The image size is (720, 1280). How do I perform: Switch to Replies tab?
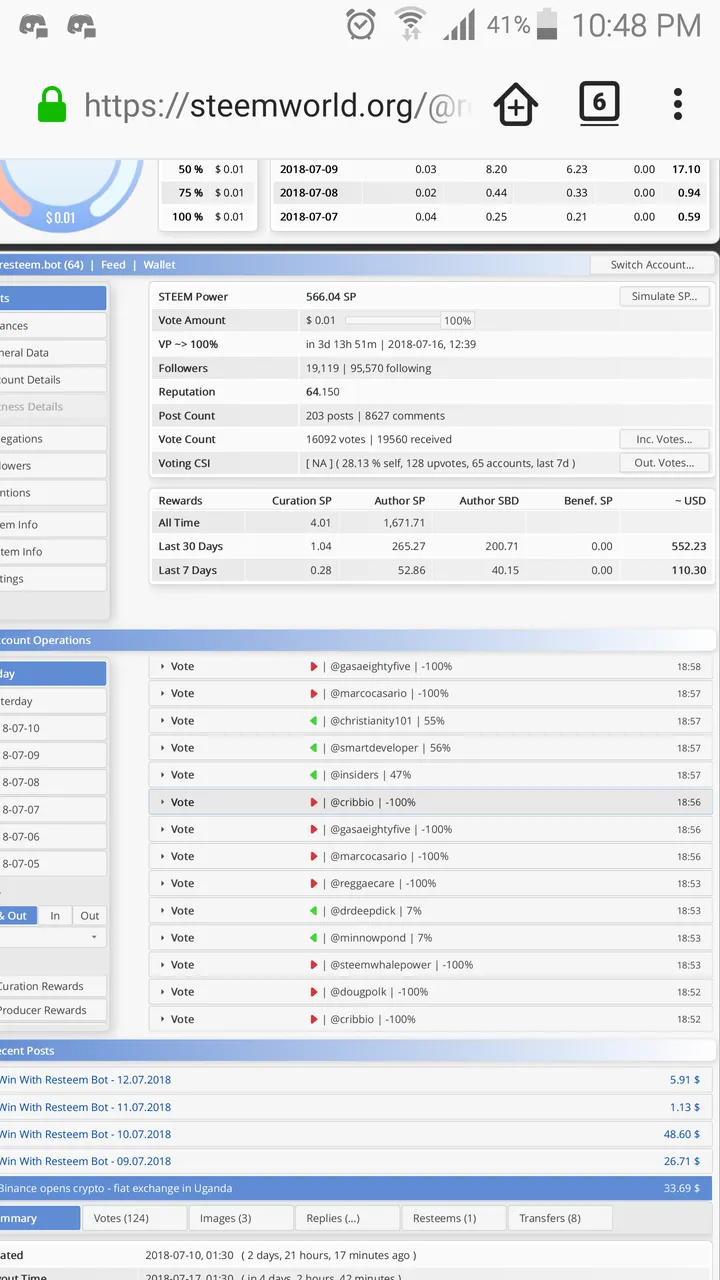click(347, 1218)
